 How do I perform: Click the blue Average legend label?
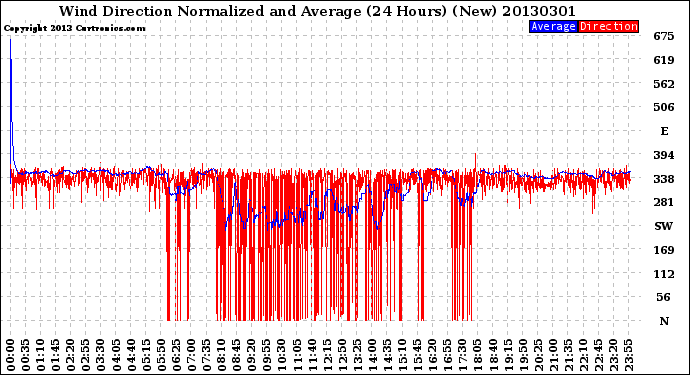[553, 26]
